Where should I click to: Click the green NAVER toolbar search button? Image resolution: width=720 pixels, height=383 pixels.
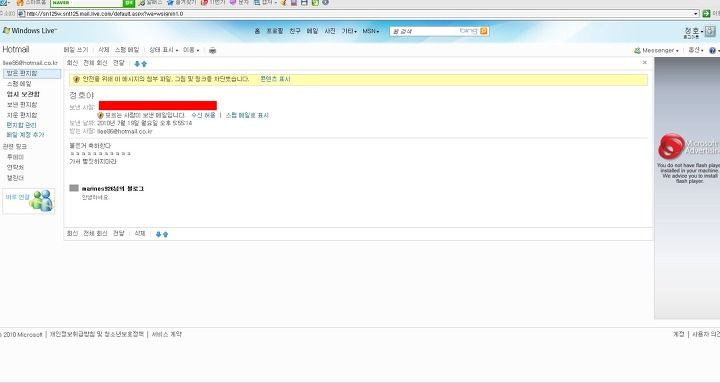[129, 3]
